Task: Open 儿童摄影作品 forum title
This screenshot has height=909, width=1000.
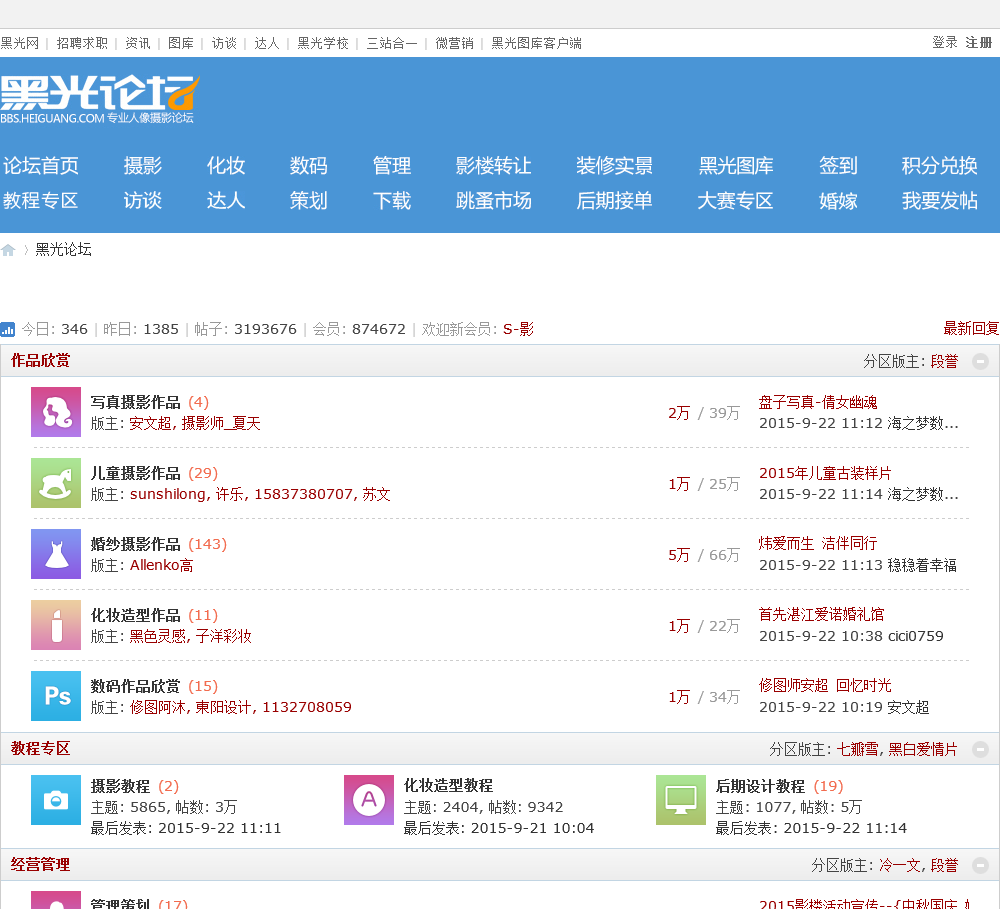Action: [x=136, y=473]
